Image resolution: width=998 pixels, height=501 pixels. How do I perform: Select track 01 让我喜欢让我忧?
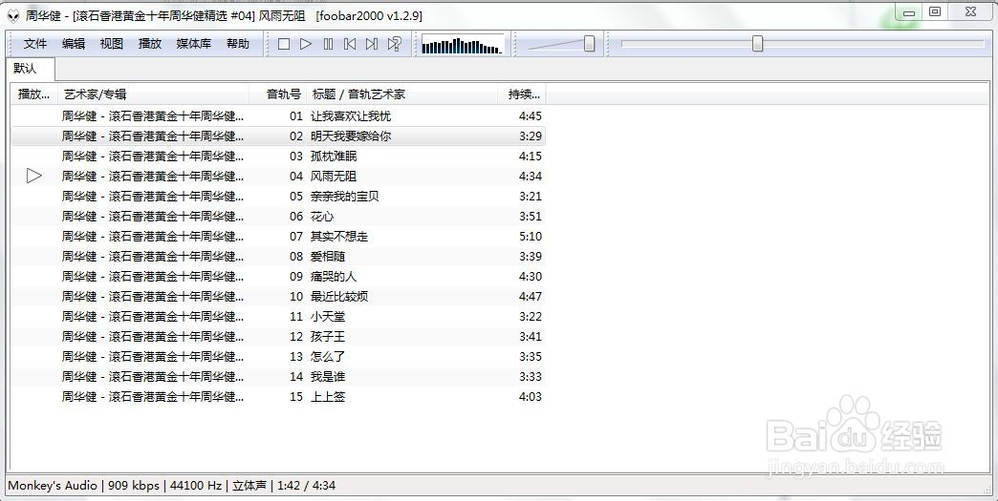coord(279,116)
